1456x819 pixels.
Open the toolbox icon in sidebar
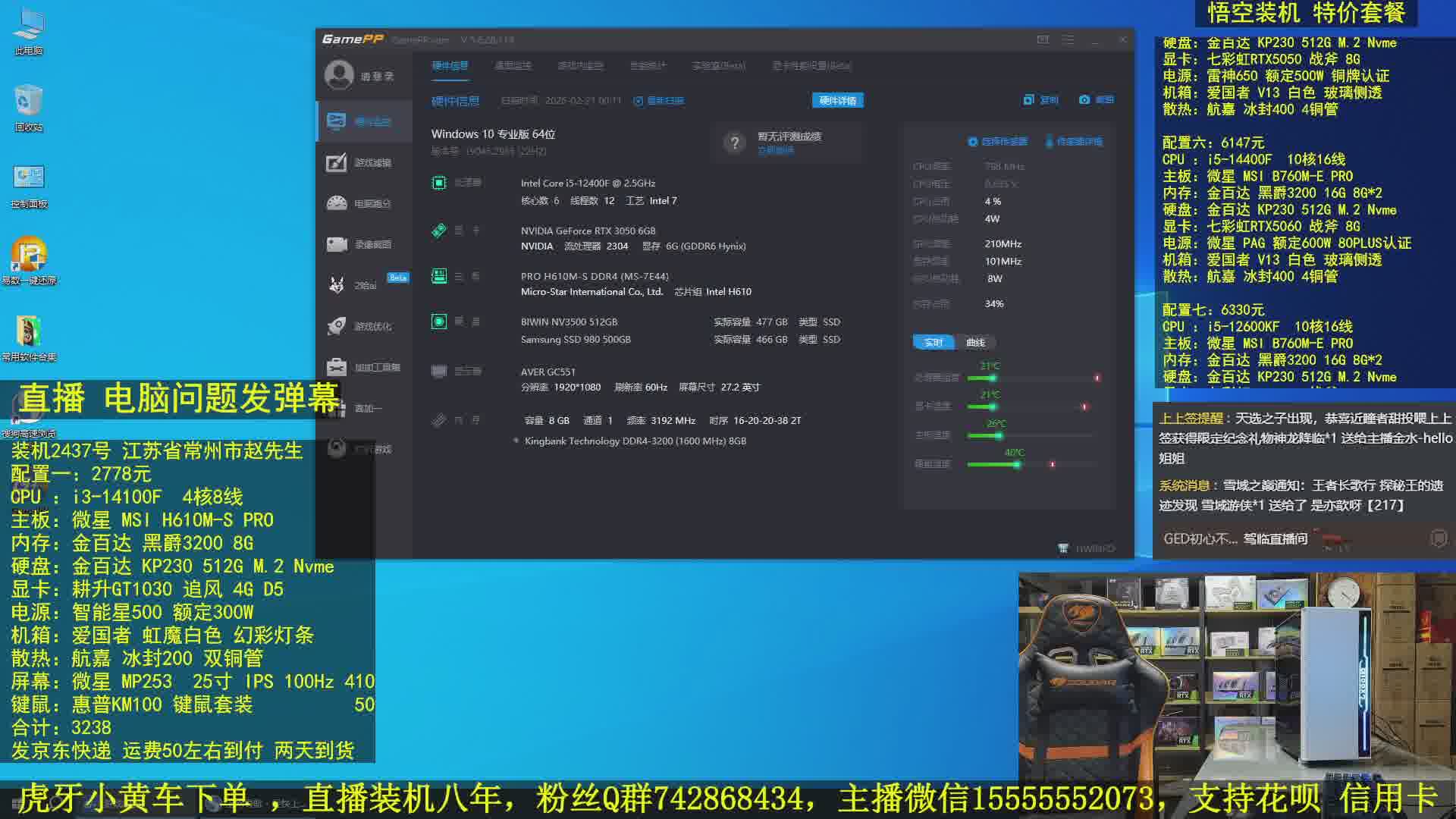click(x=337, y=367)
